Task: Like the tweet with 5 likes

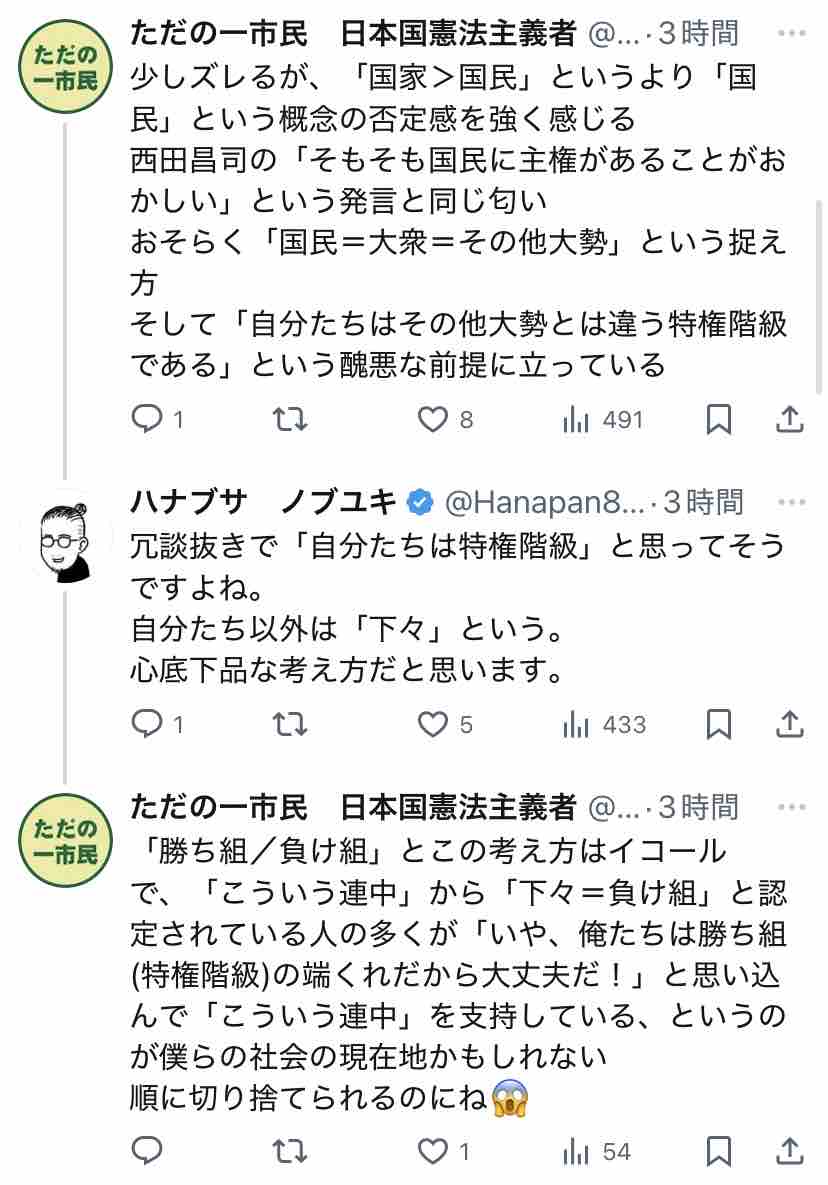Action: pos(433,724)
